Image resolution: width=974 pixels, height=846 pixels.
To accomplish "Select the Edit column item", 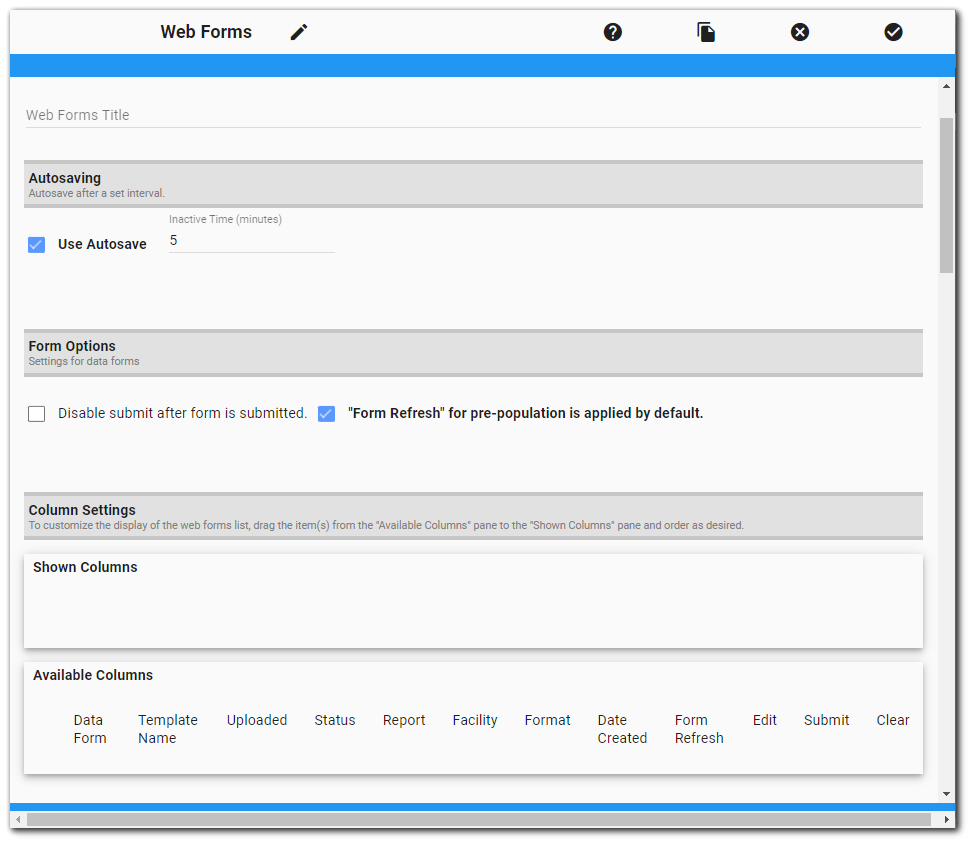I will pyautogui.click(x=765, y=721).
